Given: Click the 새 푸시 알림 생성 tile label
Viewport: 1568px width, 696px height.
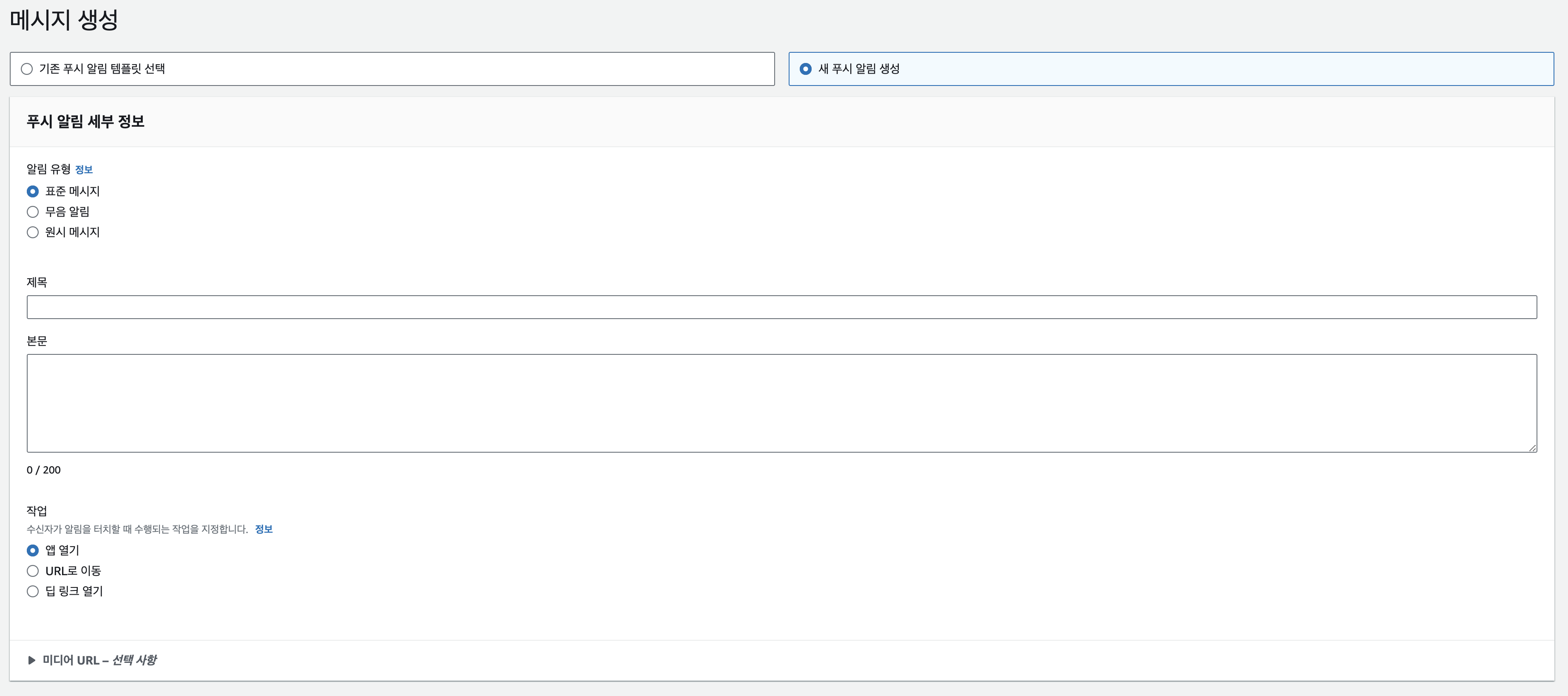Looking at the screenshot, I should click(858, 69).
